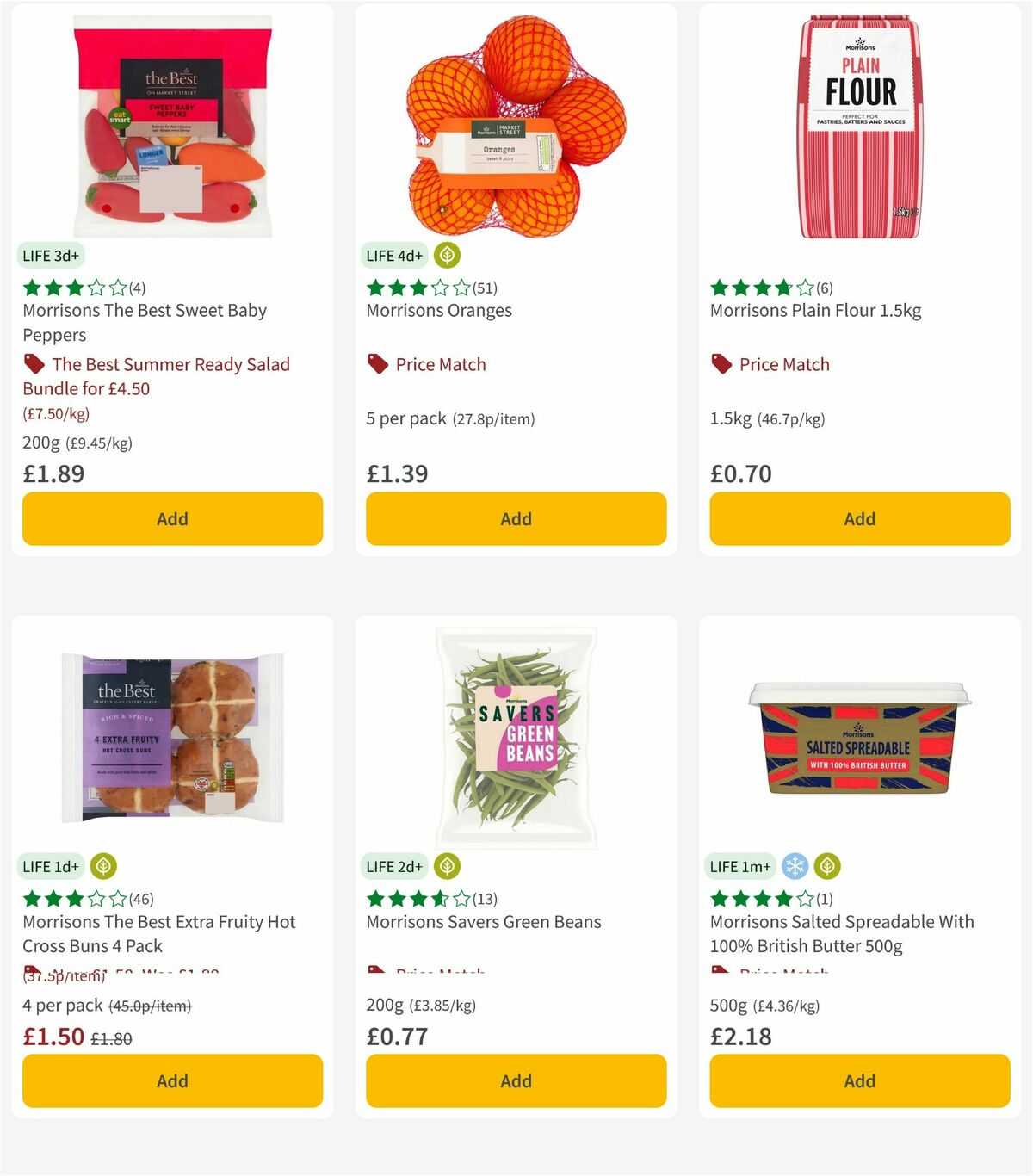The width and height of the screenshot is (1033, 1176).
Task: Add Morrisons Plain Flour 1.5kg to basket
Action: [859, 518]
